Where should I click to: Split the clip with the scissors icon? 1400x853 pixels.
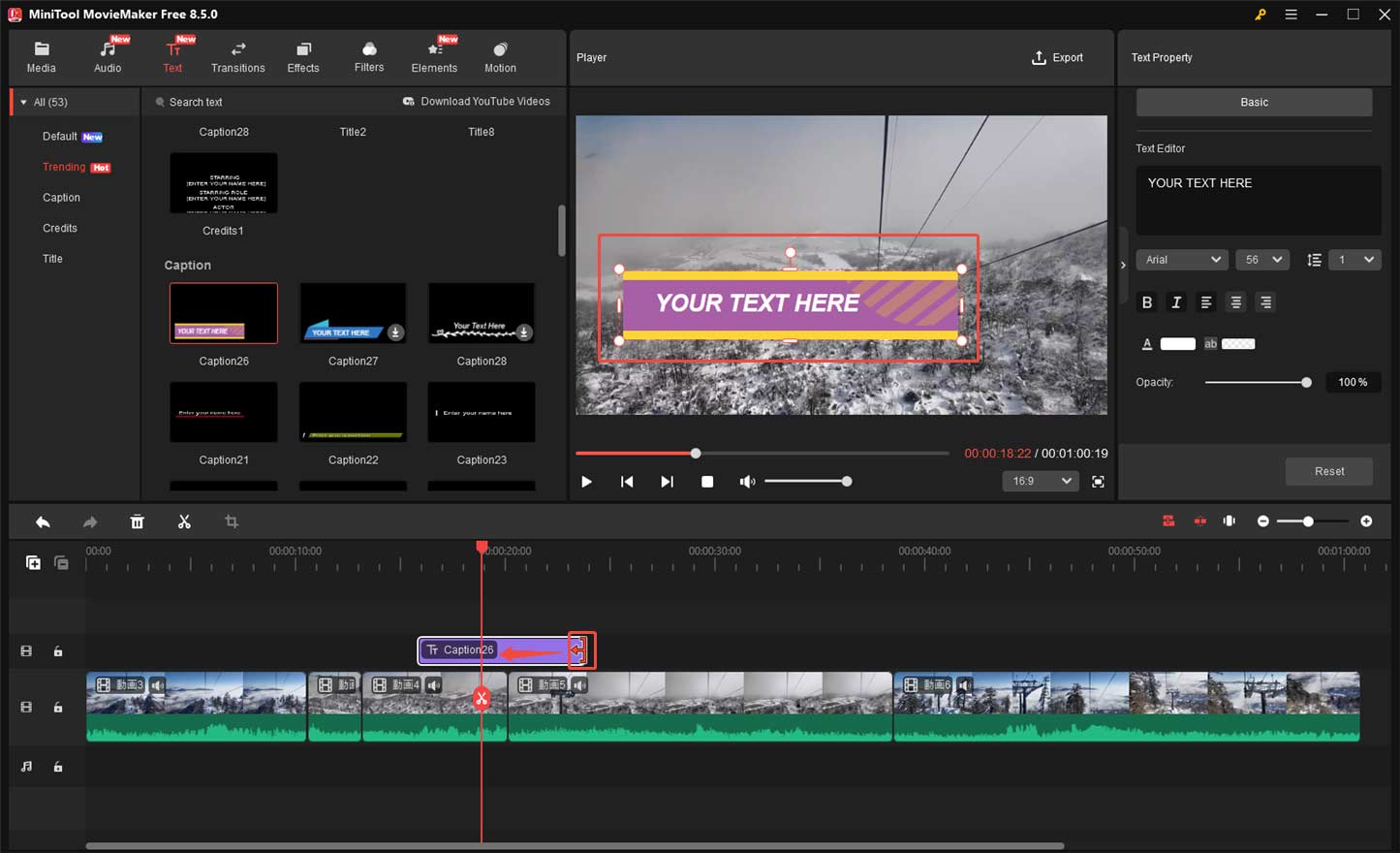click(184, 521)
